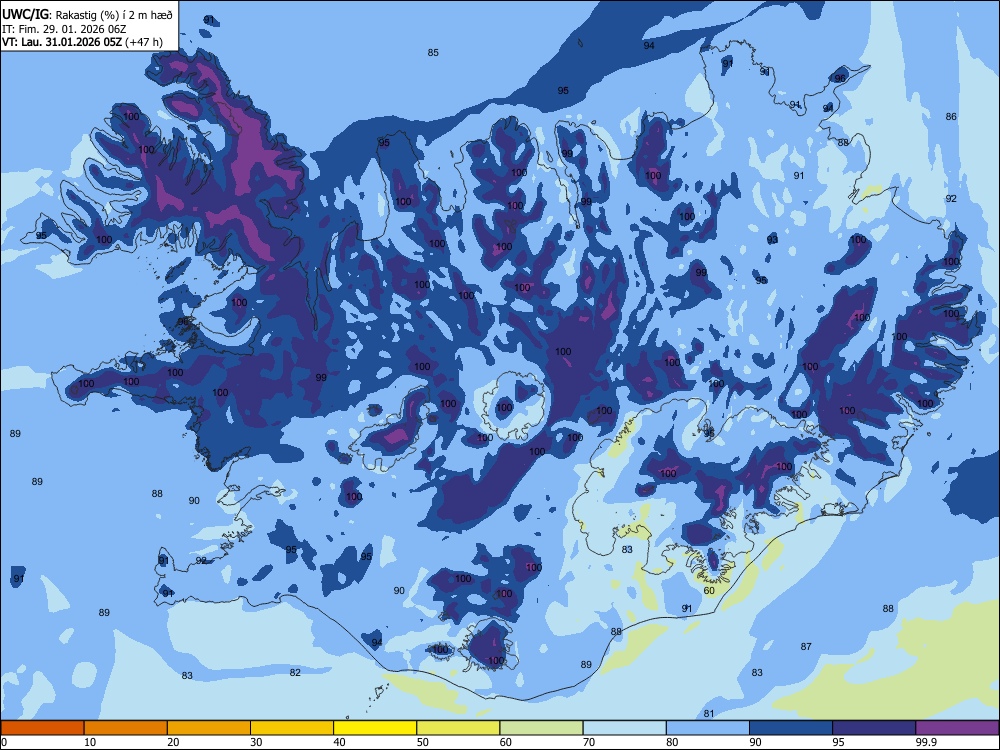This screenshot has height=750, width=1000.
Task: Click the '93' humidity value on the map
Action: tap(772, 239)
